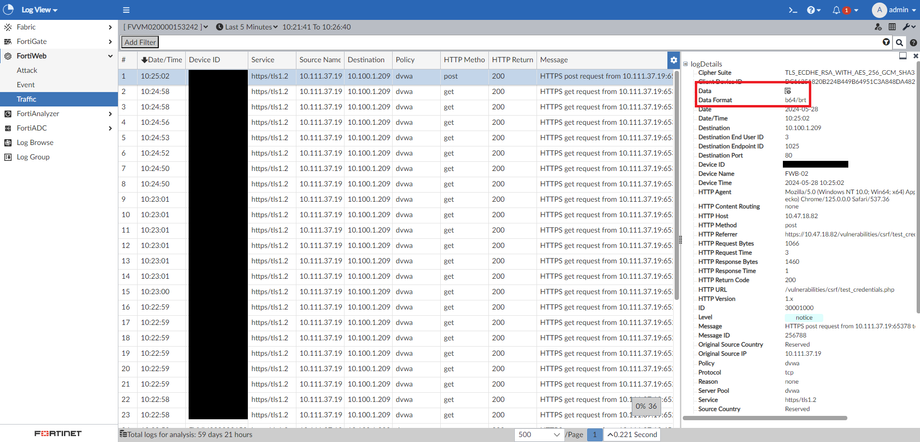Sort by the Service column header
This screenshot has width=920, height=442.
pos(271,60)
